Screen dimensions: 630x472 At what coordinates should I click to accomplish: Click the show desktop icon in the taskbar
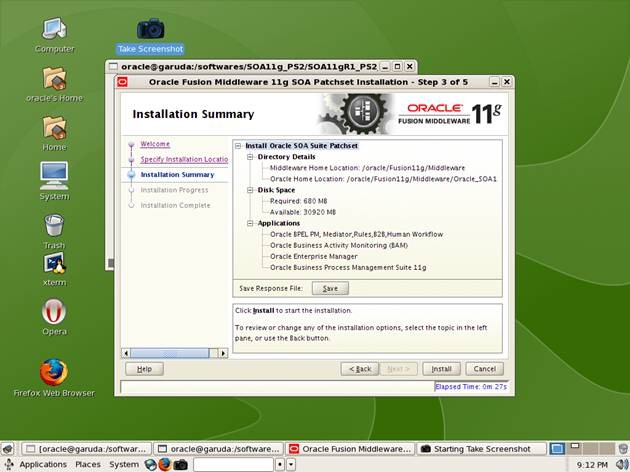(x=8, y=449)
